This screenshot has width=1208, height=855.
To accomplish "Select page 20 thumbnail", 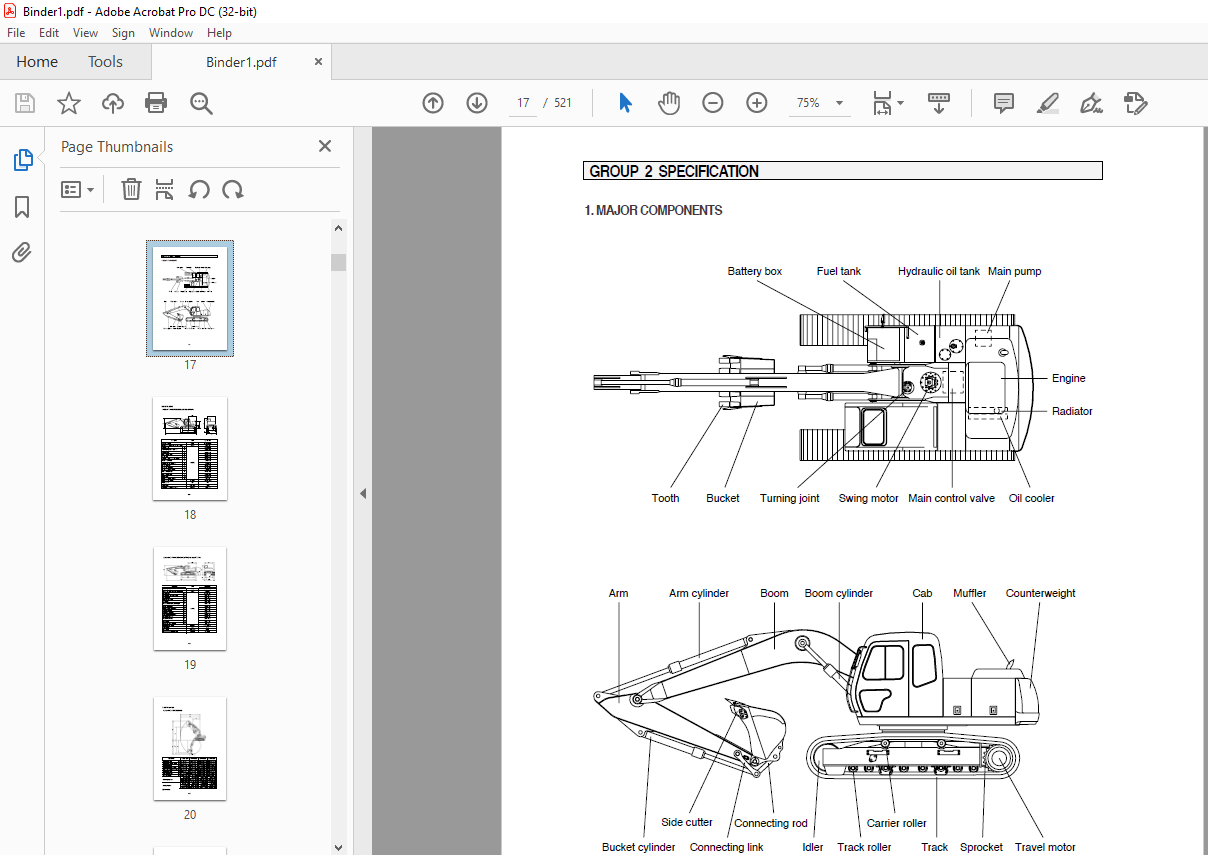I will pyautogui.click(x=190, y=748).
